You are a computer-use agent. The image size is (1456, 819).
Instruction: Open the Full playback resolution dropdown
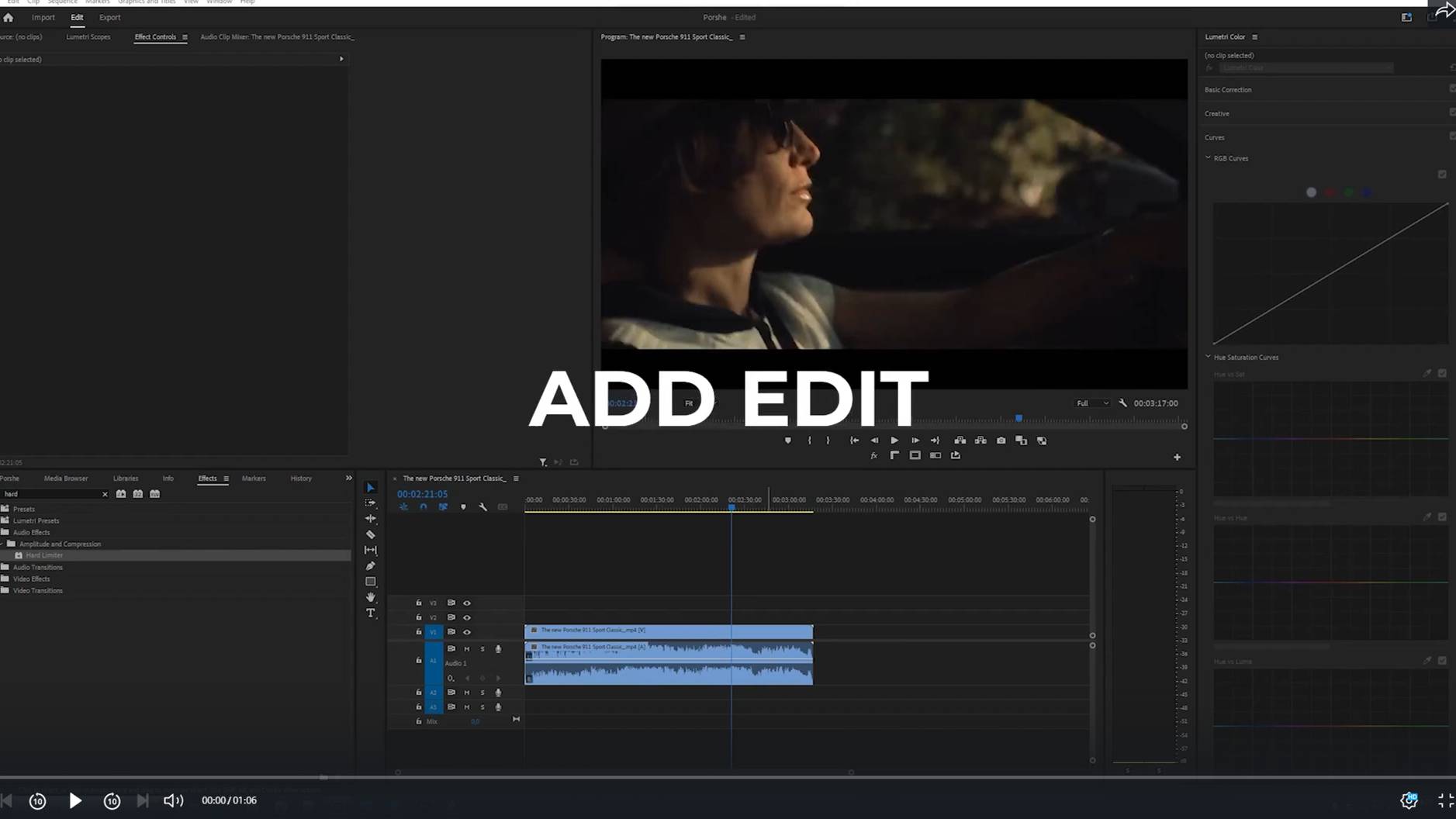click(1092, 403)
